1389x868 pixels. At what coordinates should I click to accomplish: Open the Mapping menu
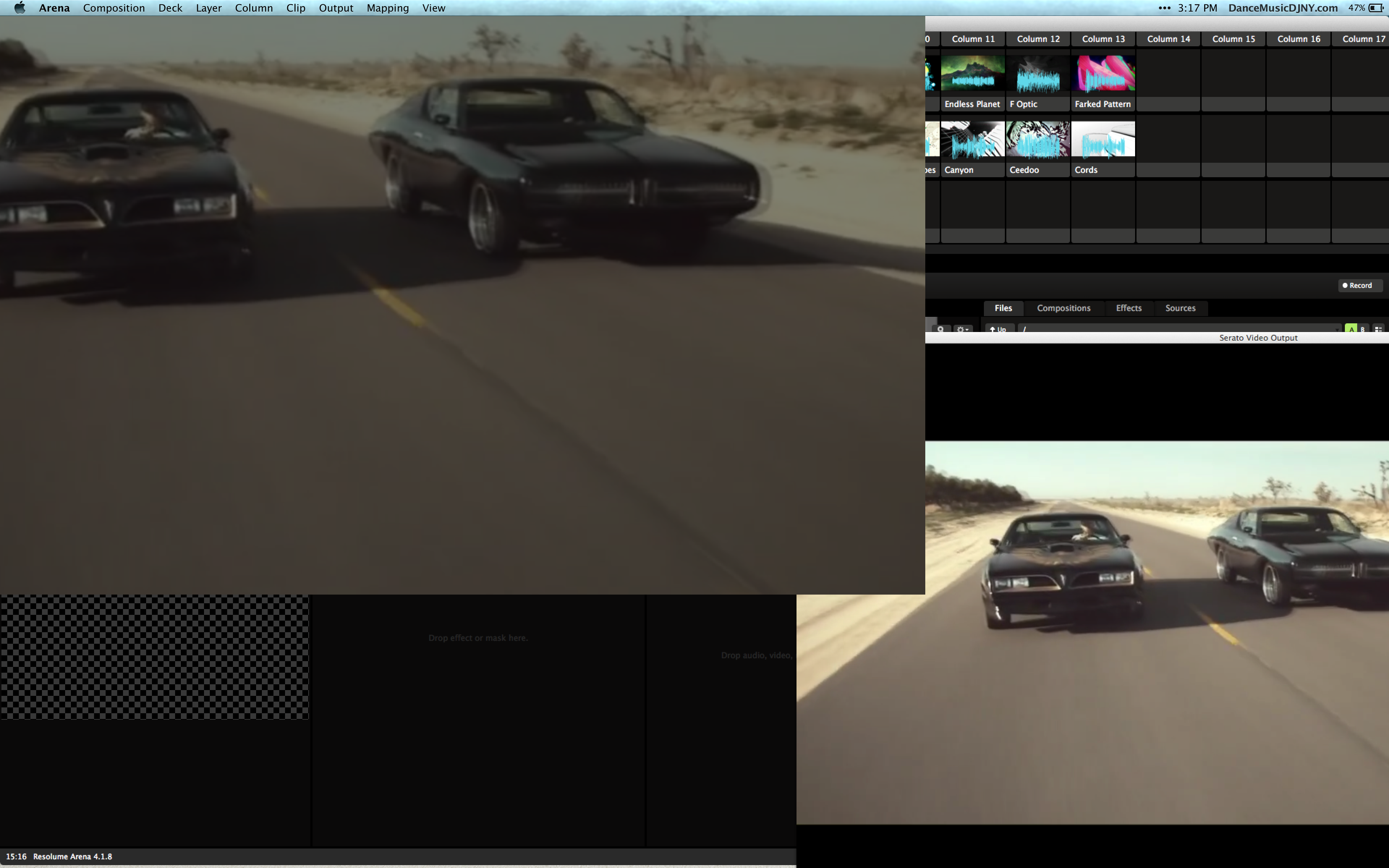[x=387, y=8]
